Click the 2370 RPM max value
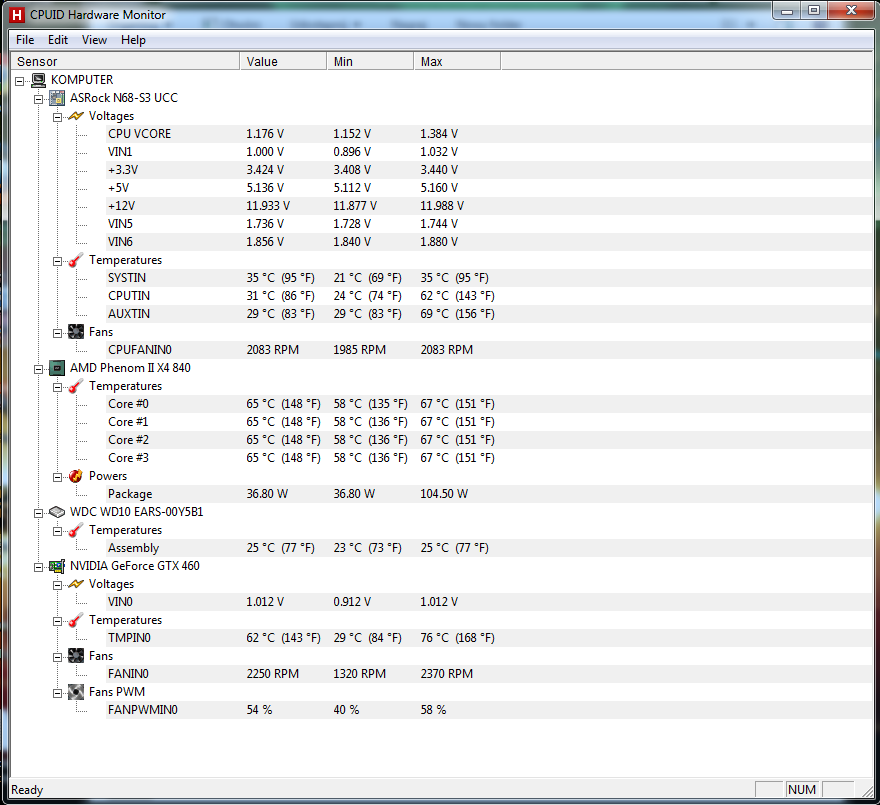The image size is (880, 805). [447, 674]
